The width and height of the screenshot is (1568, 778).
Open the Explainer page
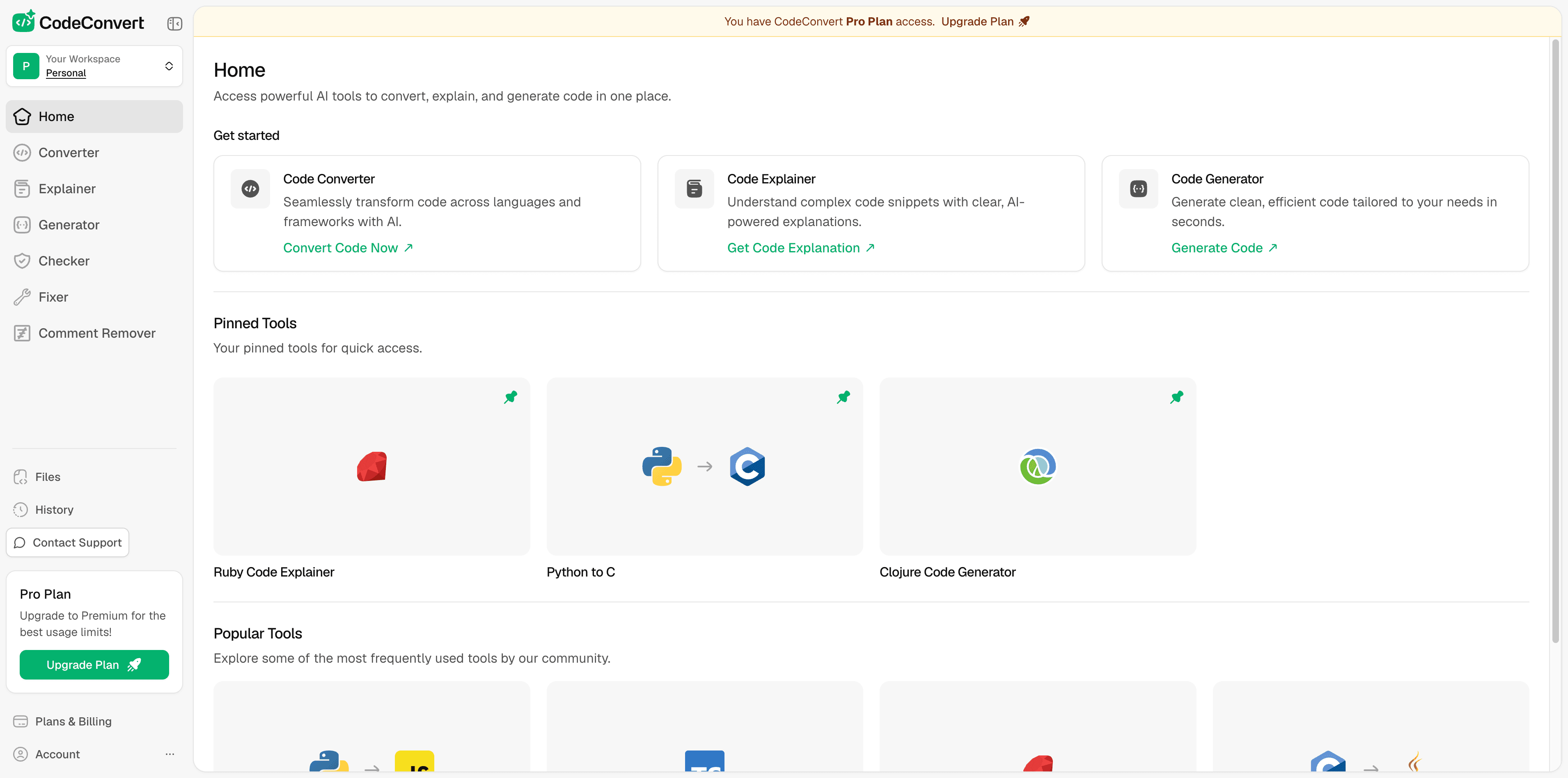(x=94, y=189)
